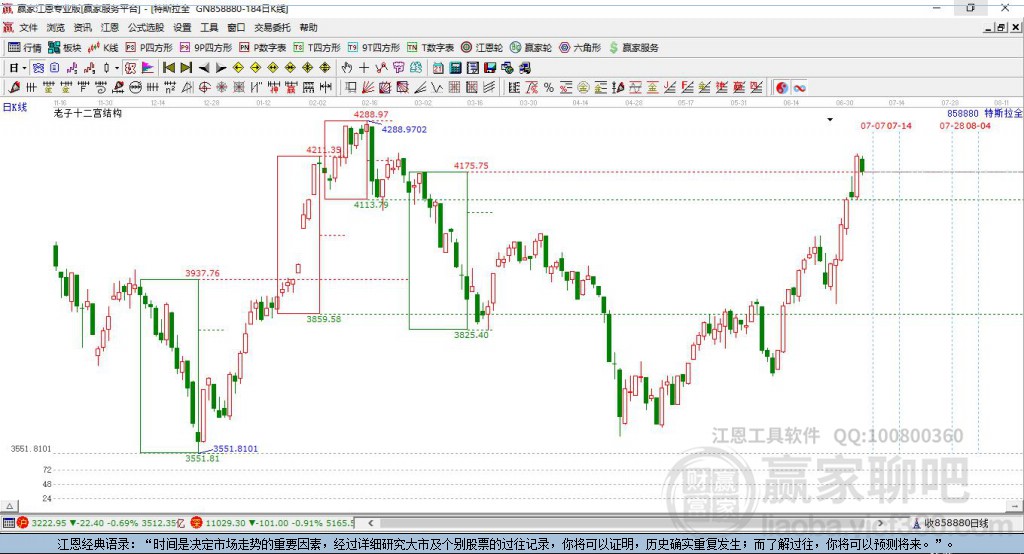Click the black left arrow icon

204,68
